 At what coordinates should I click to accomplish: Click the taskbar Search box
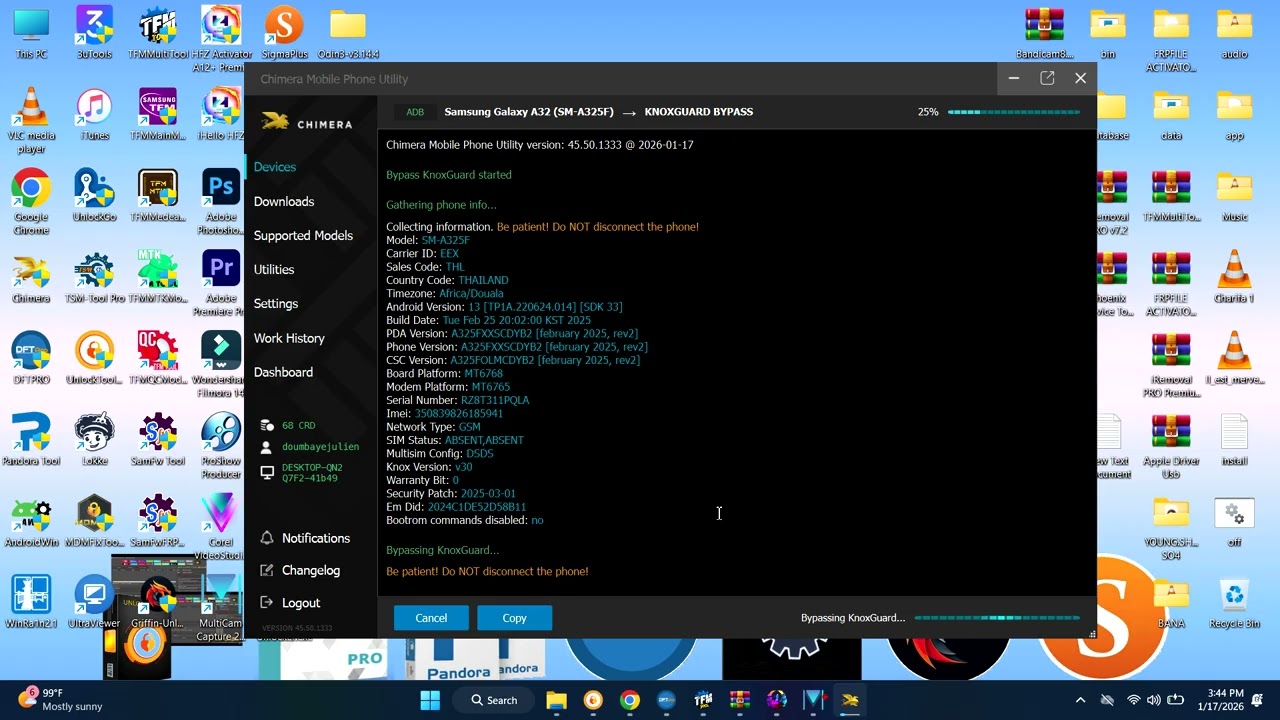tap(494, 700)
